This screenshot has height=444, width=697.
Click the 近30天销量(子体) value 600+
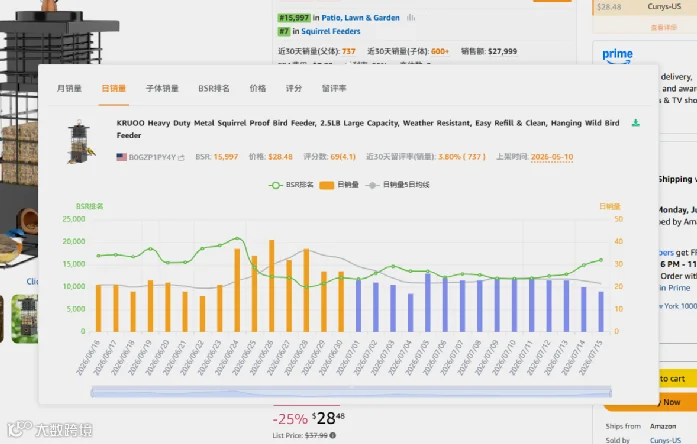(440, 51)
